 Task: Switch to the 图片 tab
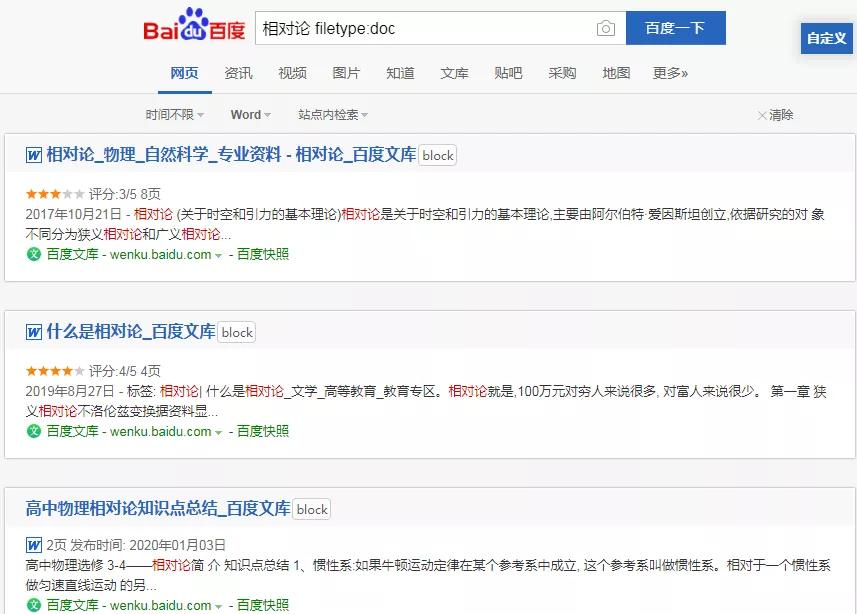coord(346,74)
